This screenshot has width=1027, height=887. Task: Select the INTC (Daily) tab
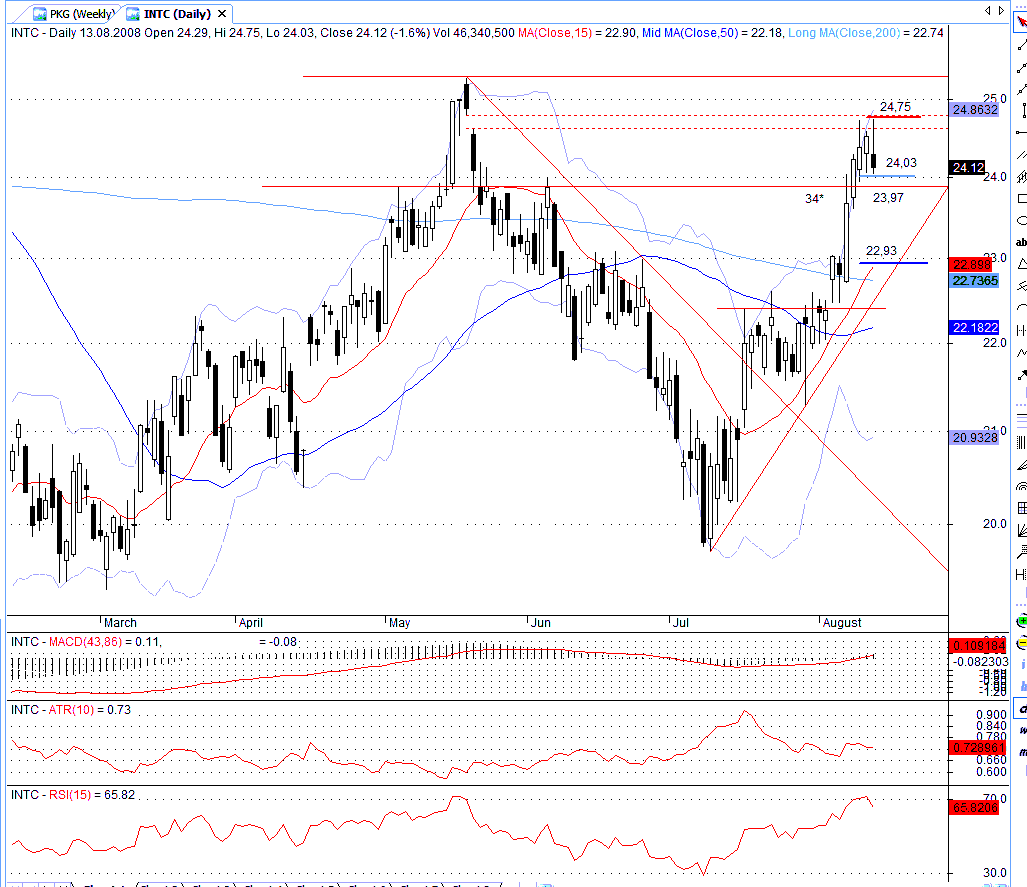[x=177, y=14]
